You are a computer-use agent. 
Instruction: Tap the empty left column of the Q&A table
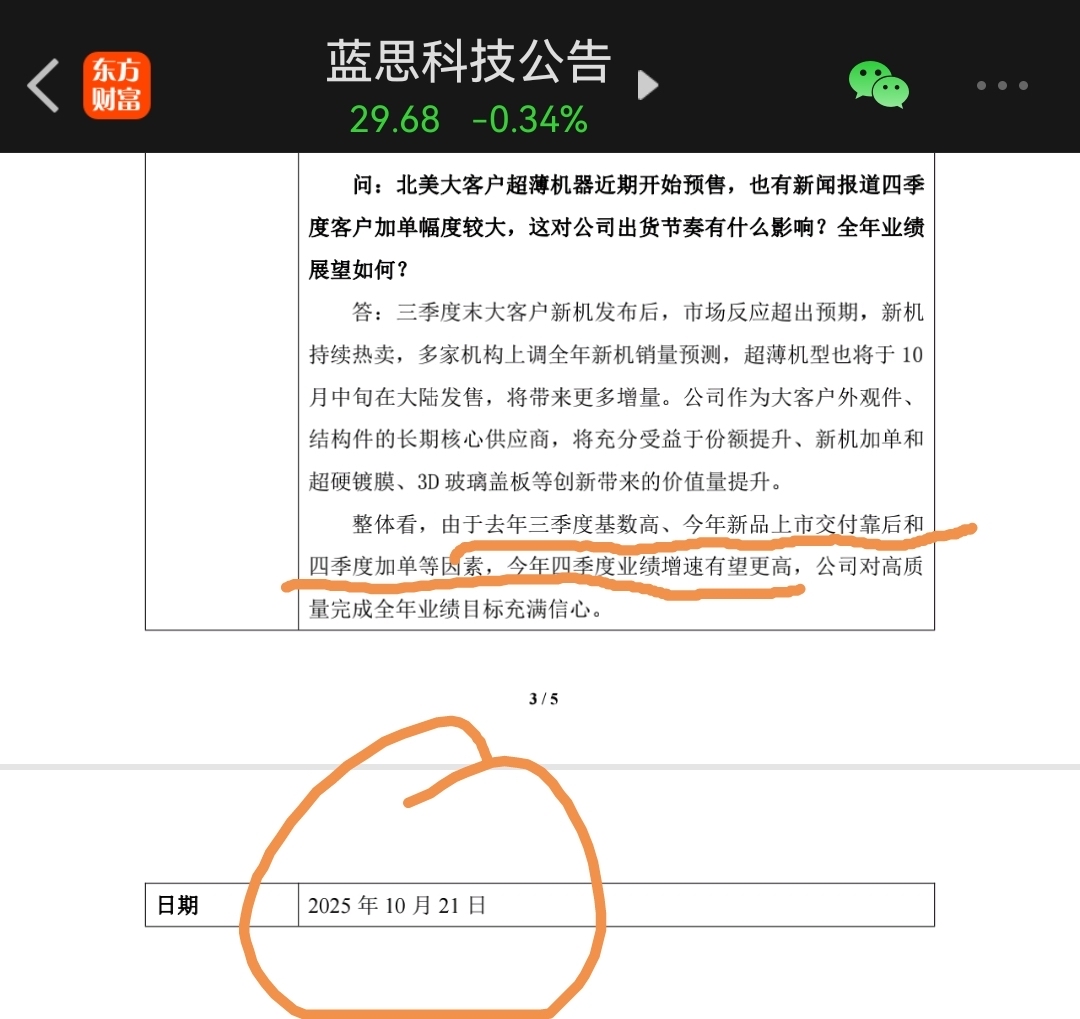(222, 391)
